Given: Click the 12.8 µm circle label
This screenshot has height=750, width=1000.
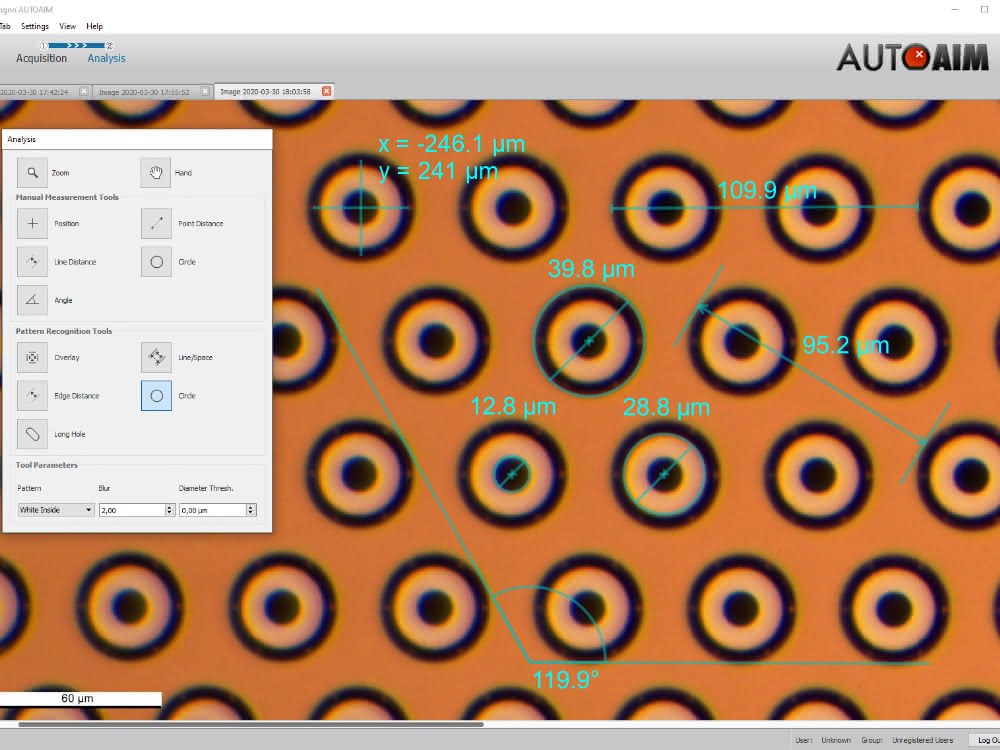Looking at the screenshot, I should click(513, 406).
